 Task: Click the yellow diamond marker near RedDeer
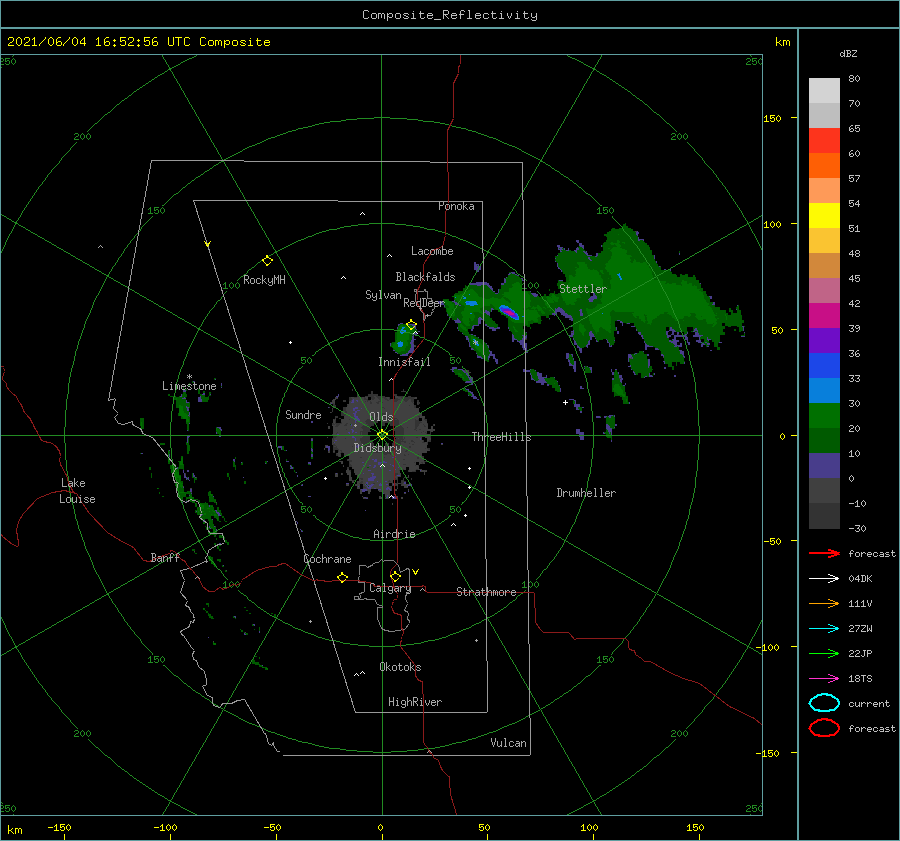point(411,325)
